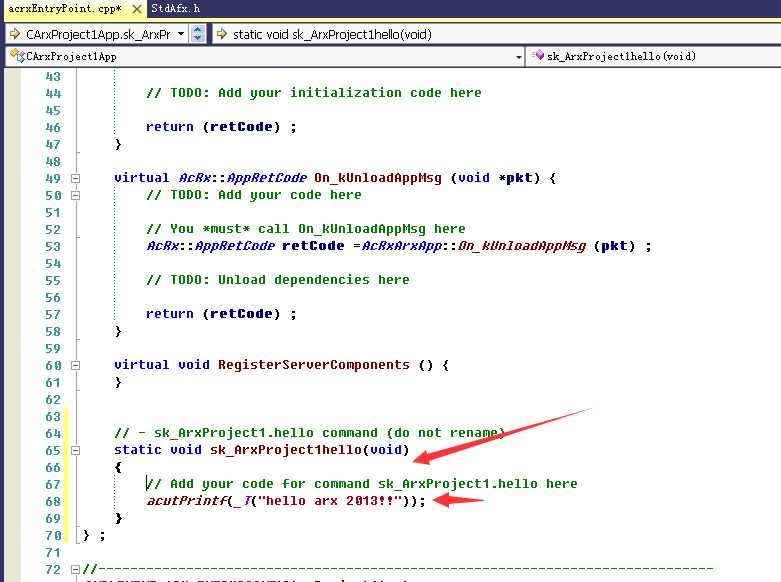781x582 pixels.
Task: Click the up/down stepper next to the scope dropdown
Action: (197, 34)
